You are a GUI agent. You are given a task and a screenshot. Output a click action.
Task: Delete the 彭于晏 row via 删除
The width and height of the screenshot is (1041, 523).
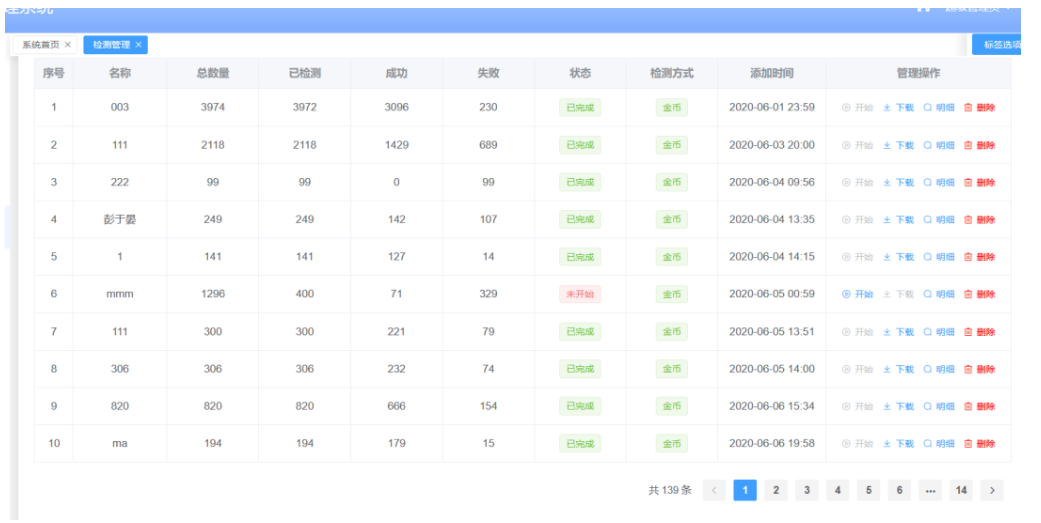tap(979, 220)
